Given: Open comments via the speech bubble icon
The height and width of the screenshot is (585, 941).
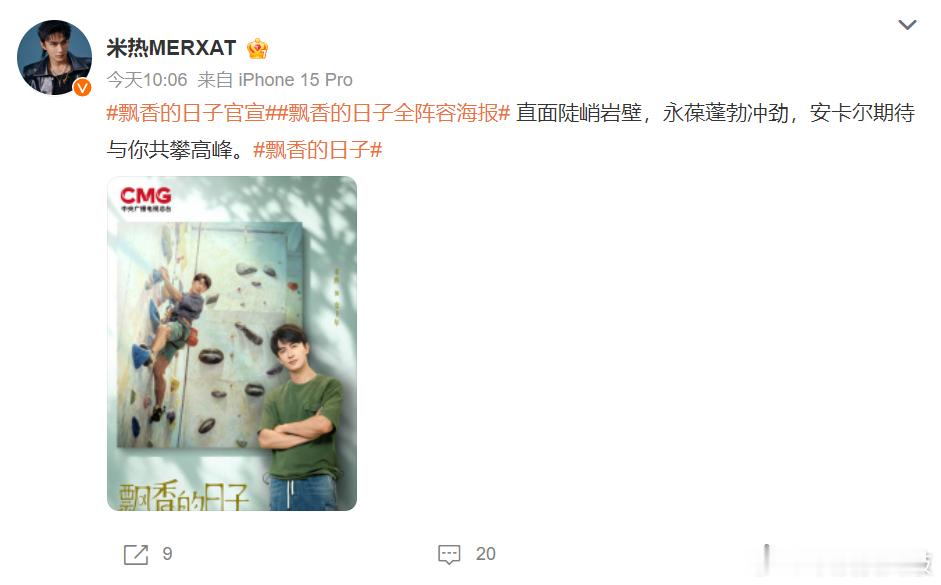Looking at the screenshot, I should 449,554.
